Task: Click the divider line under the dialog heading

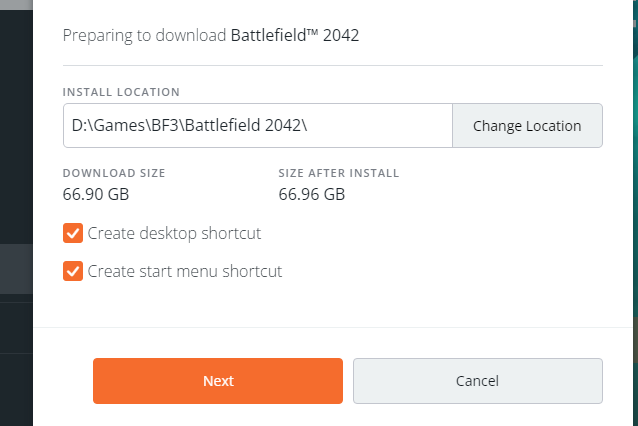Action: [x=332, y=65]
